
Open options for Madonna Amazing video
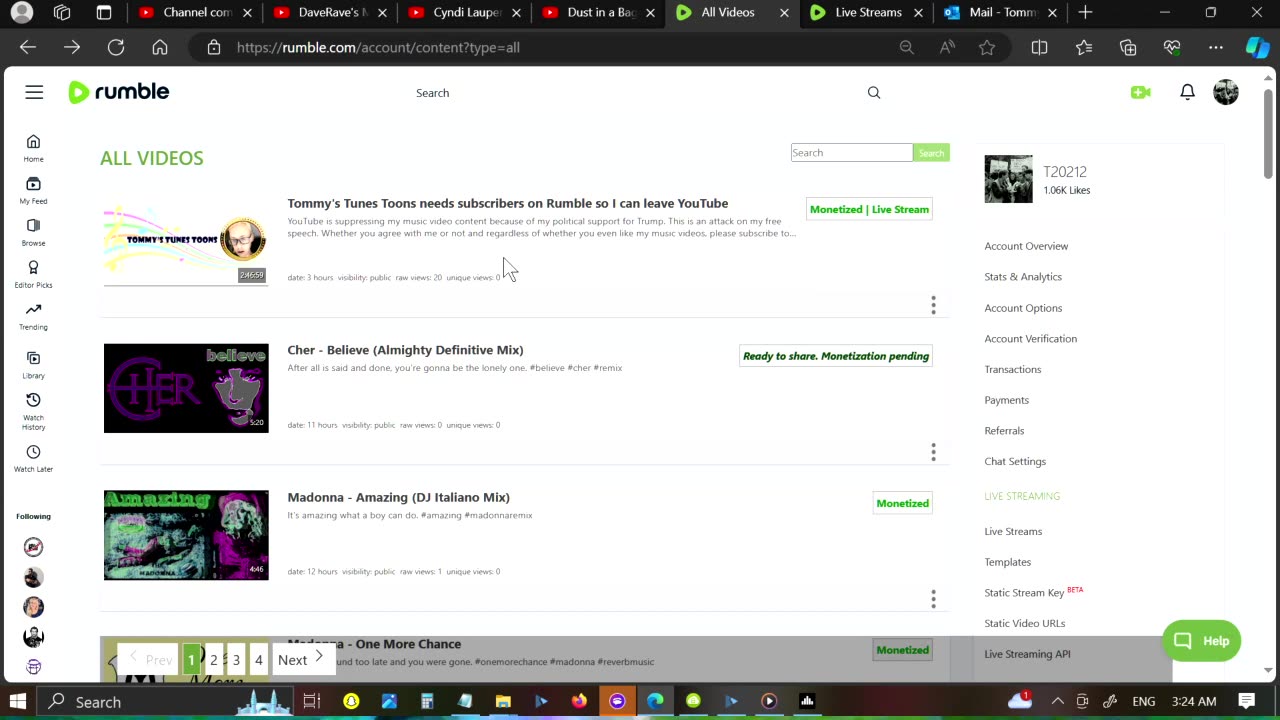click(x=933, y=599)
